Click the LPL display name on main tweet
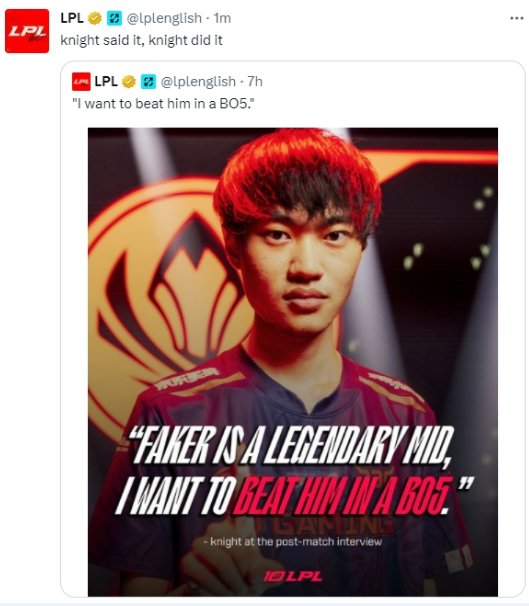 tap(72, 18)
